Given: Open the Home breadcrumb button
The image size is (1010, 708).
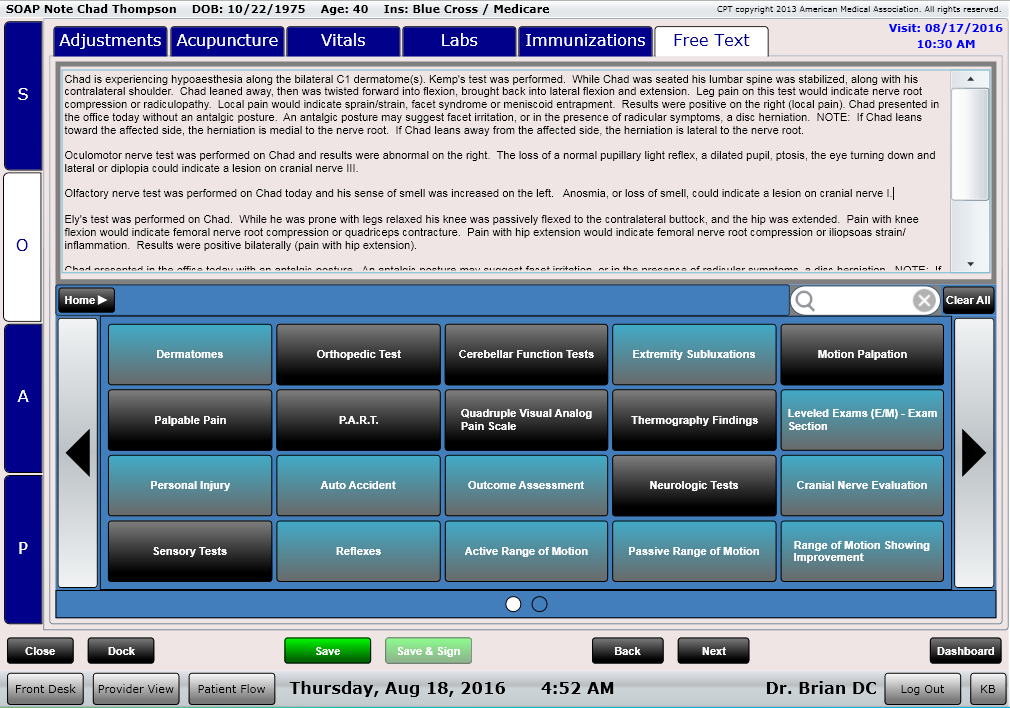Looking at the screenshot, I should [86, 300].
